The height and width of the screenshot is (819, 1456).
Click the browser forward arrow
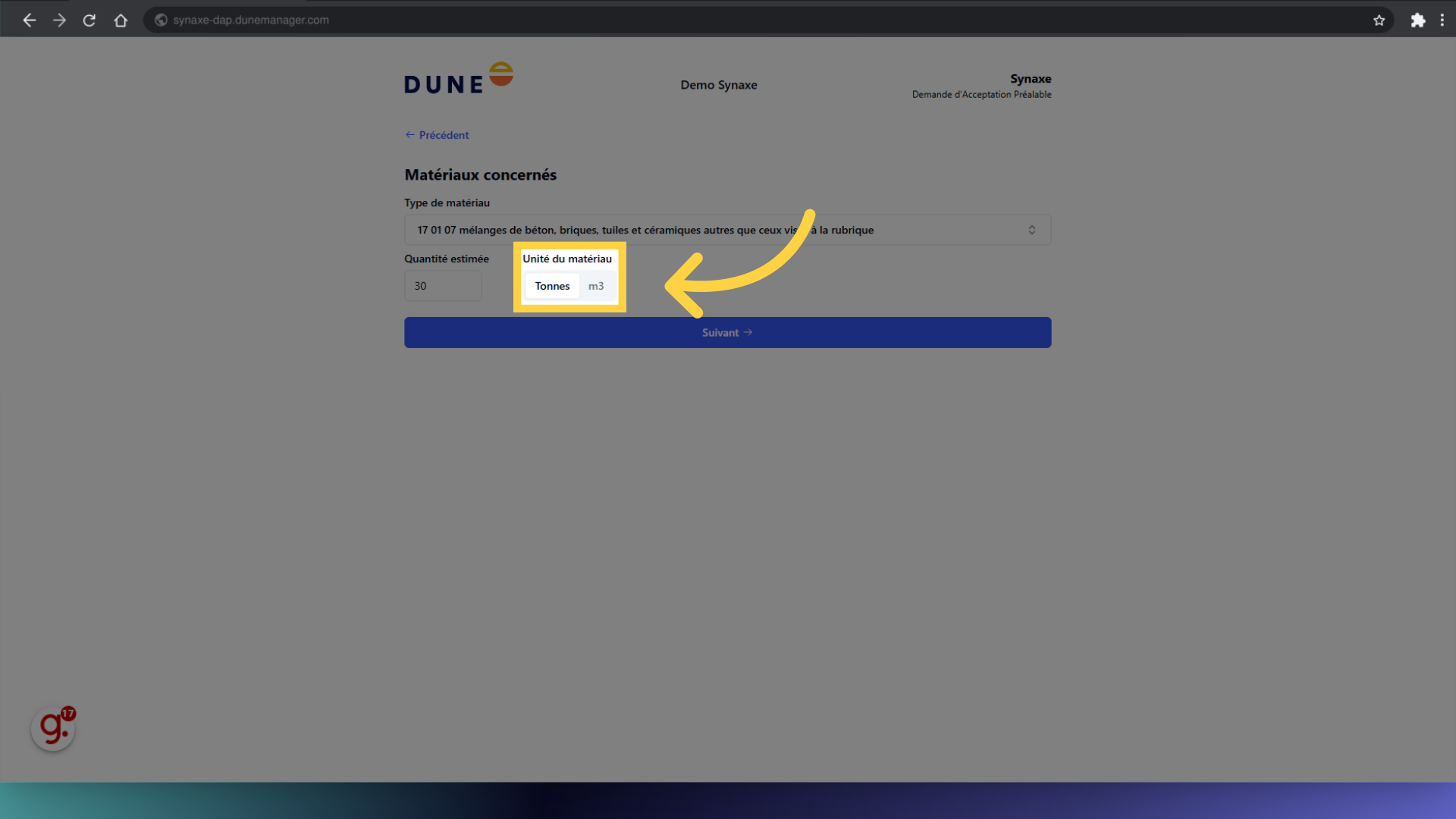(x=59, y=20)
